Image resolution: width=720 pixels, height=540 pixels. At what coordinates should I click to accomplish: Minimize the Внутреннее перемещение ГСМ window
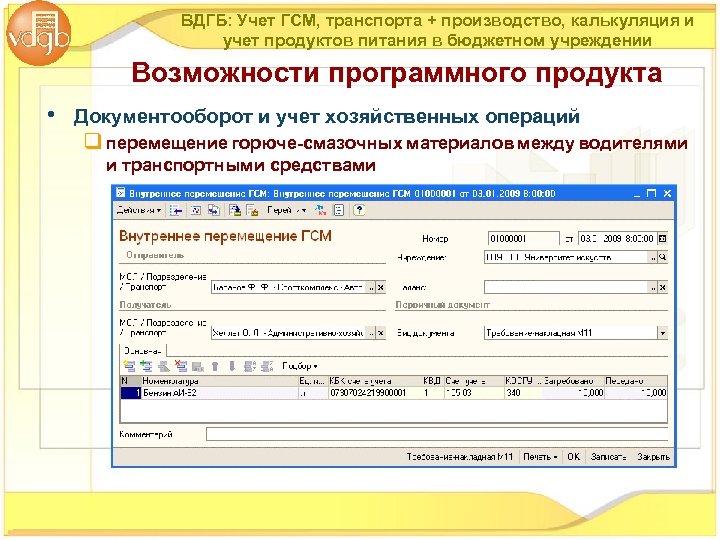pos(636,194)
